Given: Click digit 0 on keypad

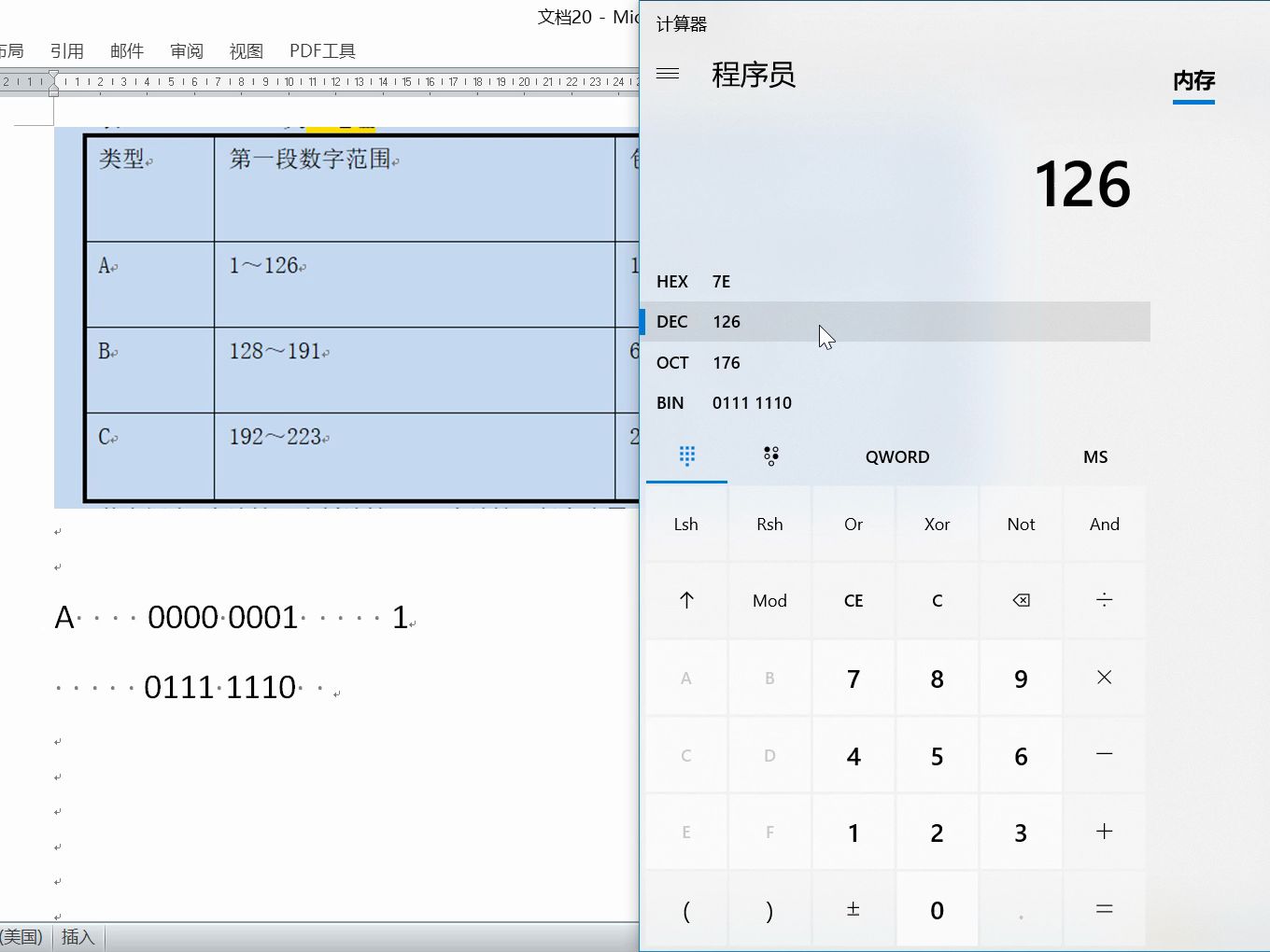Looking at the screenshot, I should [x=937, y=910].
